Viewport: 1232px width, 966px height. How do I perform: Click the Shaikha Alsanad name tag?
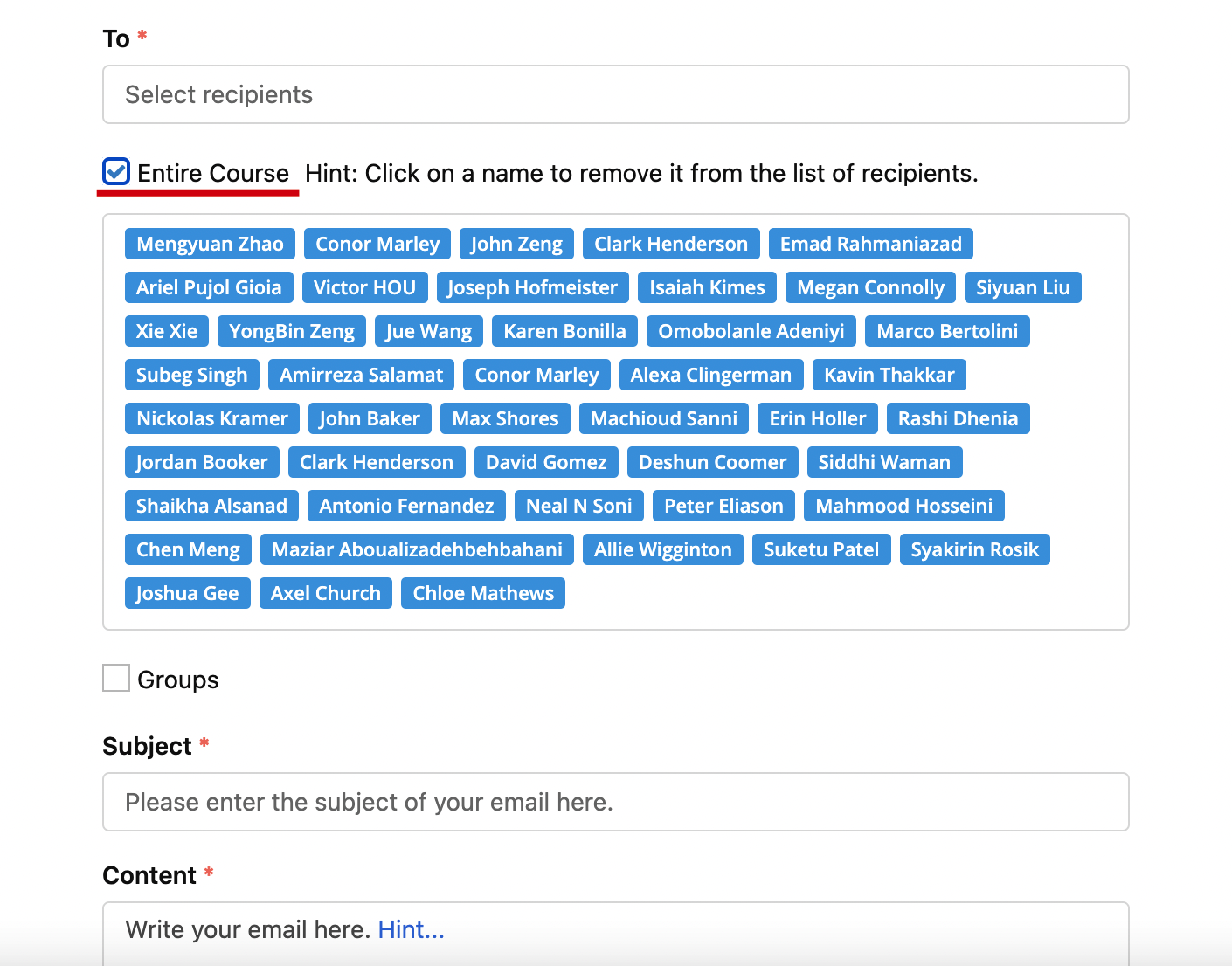pos(211,506)
